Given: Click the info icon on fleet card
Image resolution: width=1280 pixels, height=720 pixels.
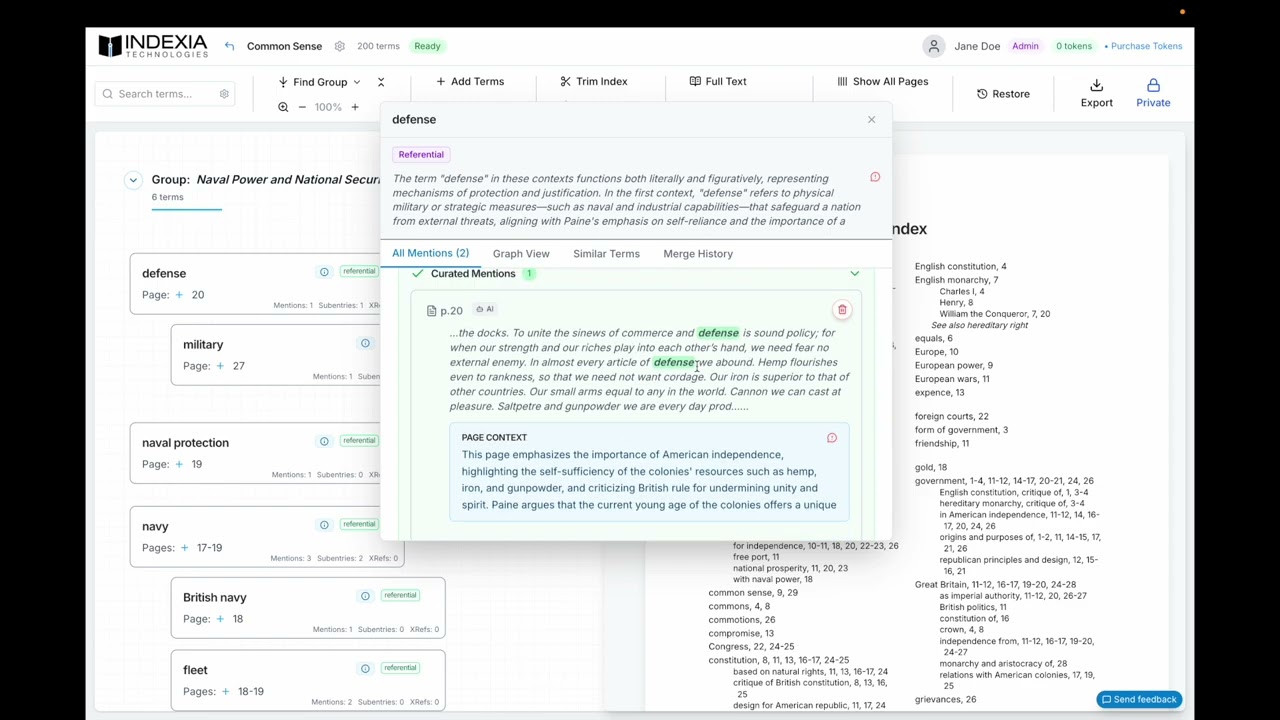Looking at the screenshot, I should tap(365, 669).
